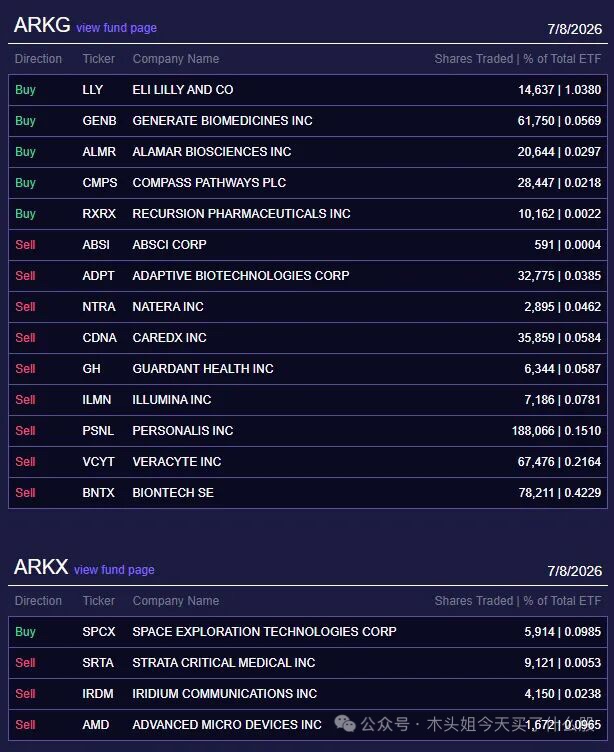Click the ARKX Direction column header
This screenshot has height=752, width=614.
38,601
